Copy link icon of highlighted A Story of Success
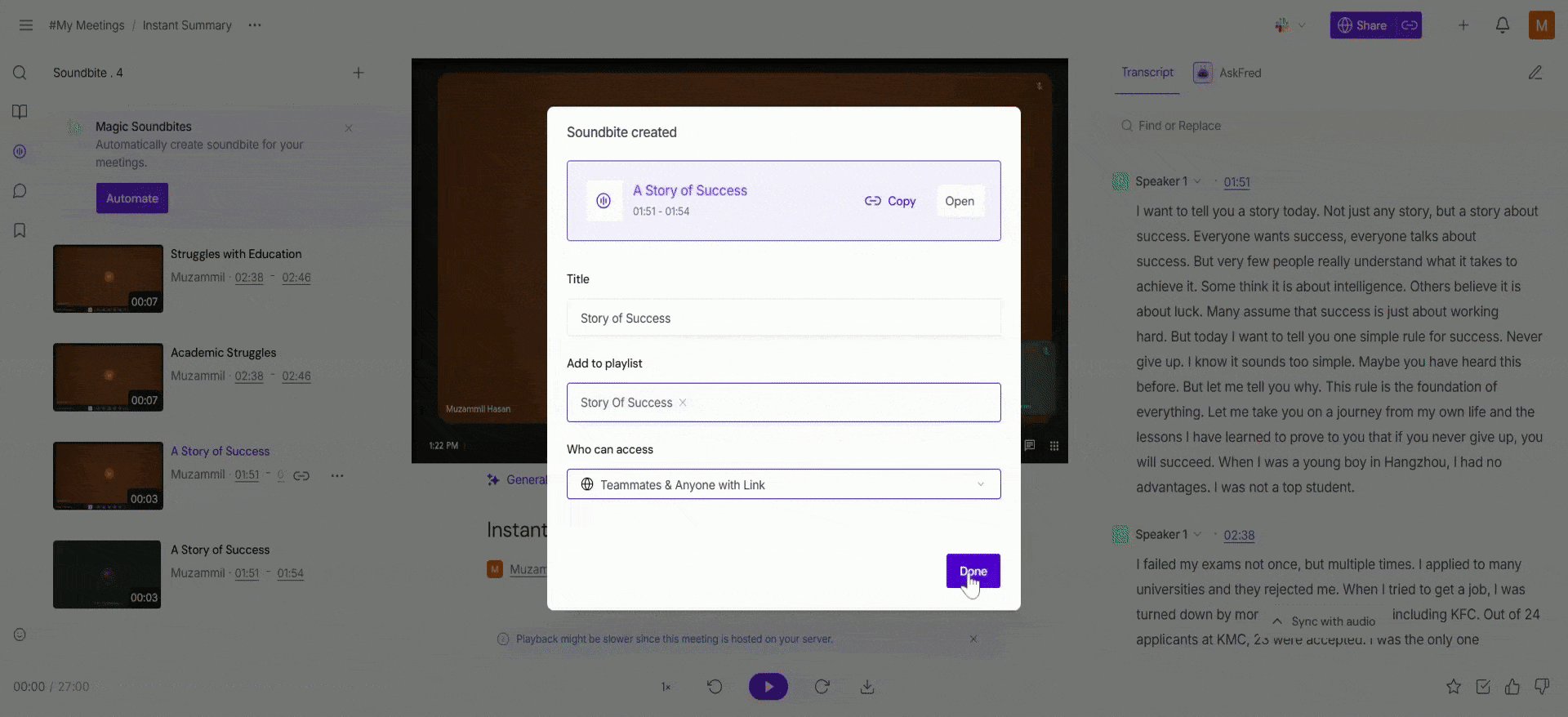The height and width of the screenshot is (717, 1568). pyautogui.click(x=301, y=475)
